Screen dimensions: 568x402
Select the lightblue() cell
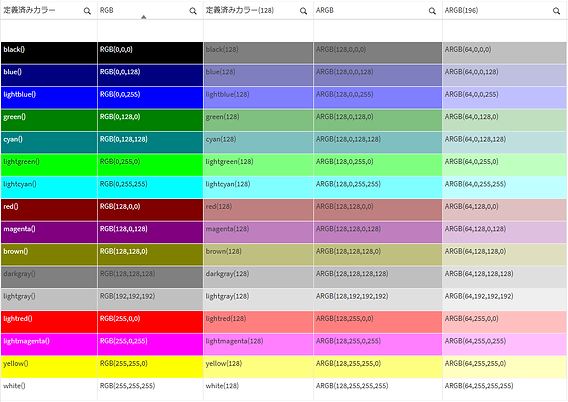49,98
